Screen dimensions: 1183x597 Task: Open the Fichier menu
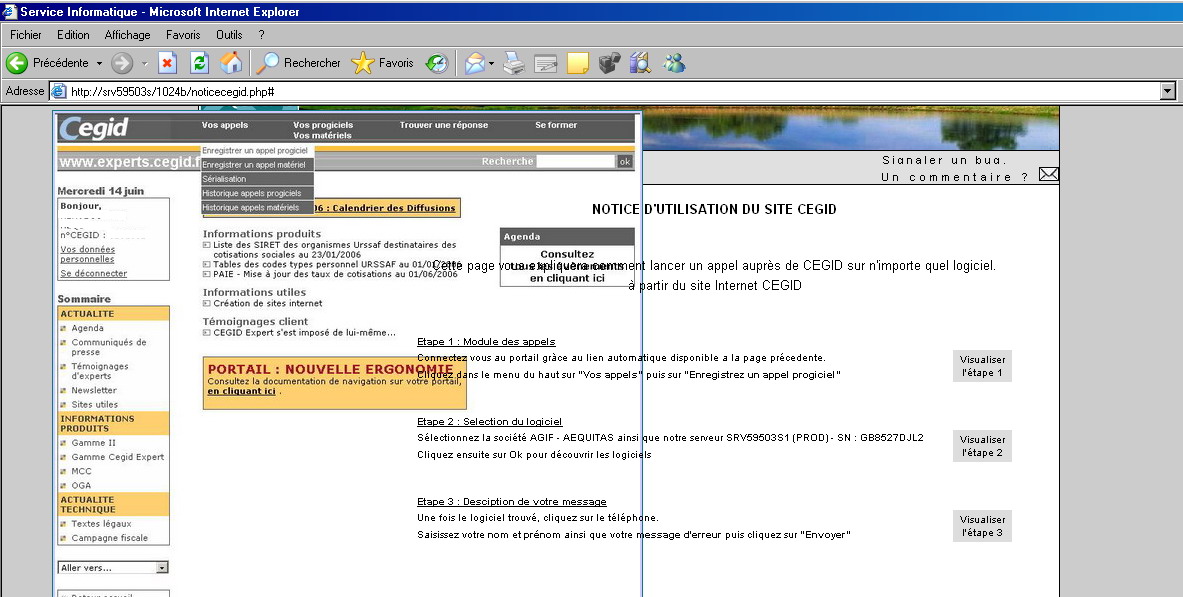(26, 35)
